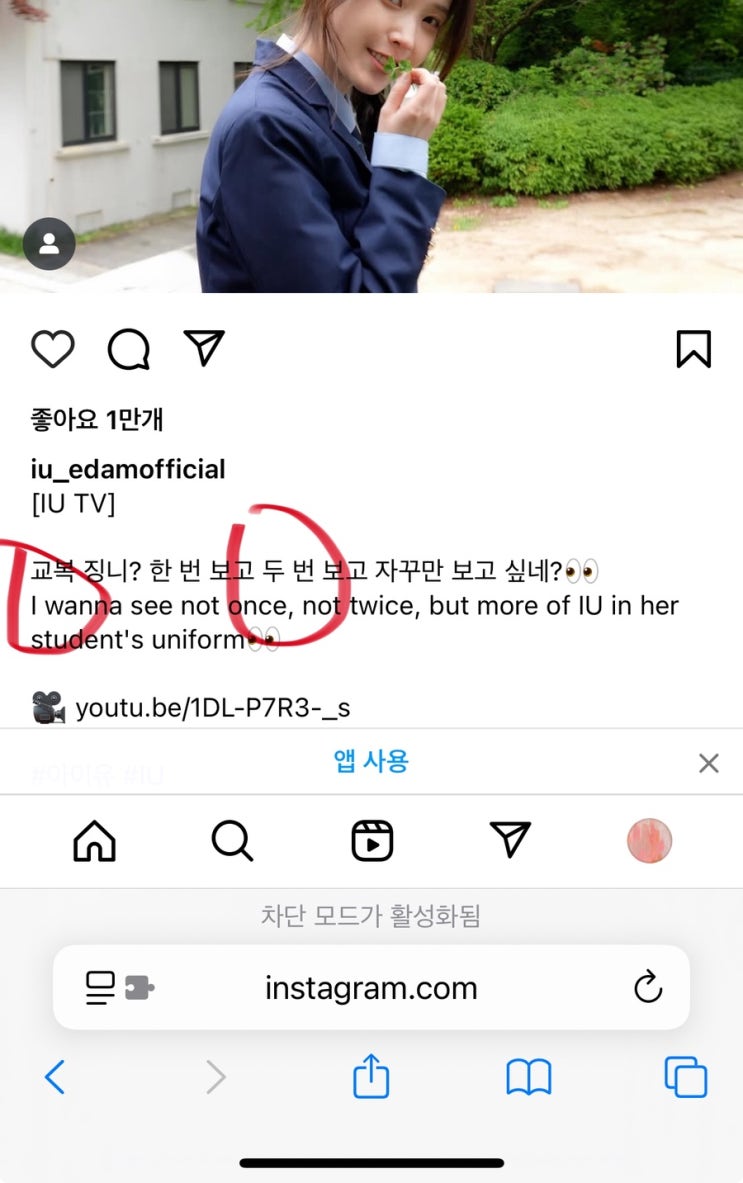Open the Reels tab
Viewport: 743px width, 1183px height.
(x=372, y=840)
